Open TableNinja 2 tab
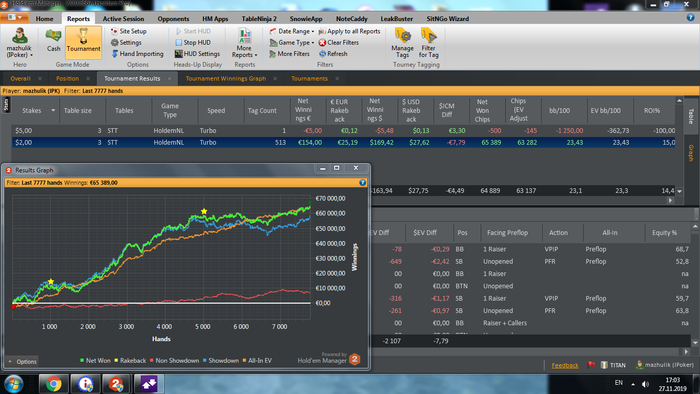Viewport: 700px width, 394px height. coord(259,19)
